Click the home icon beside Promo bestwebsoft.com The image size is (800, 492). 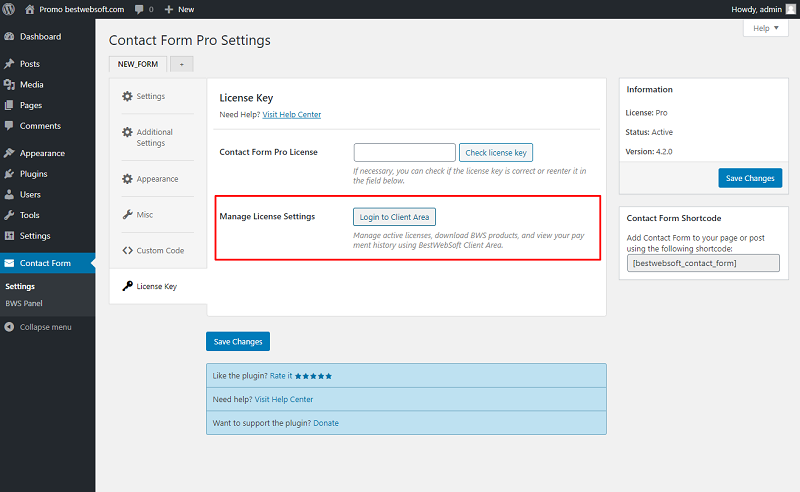[x=30, y=9]
